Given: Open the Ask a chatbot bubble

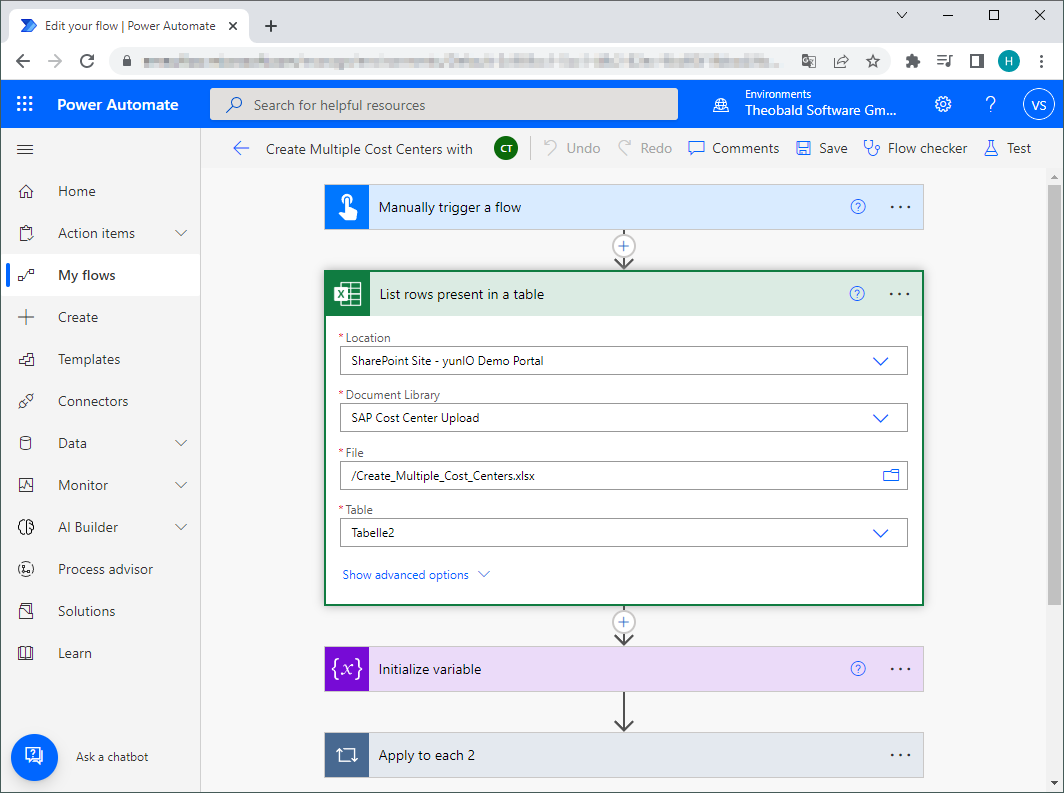Looking at the screenshot, I should pos(34,757).
